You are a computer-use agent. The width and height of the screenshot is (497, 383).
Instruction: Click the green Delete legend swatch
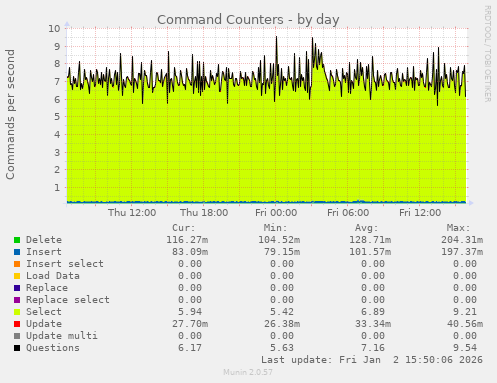(x=17, y=240)
